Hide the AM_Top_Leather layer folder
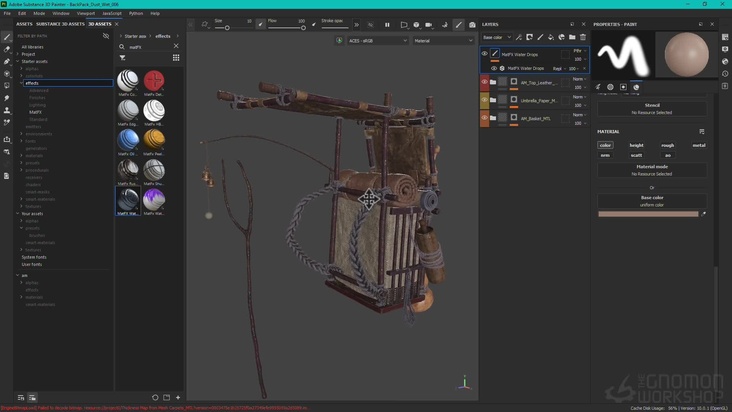732x412 pixels. (x=484, y=82)
